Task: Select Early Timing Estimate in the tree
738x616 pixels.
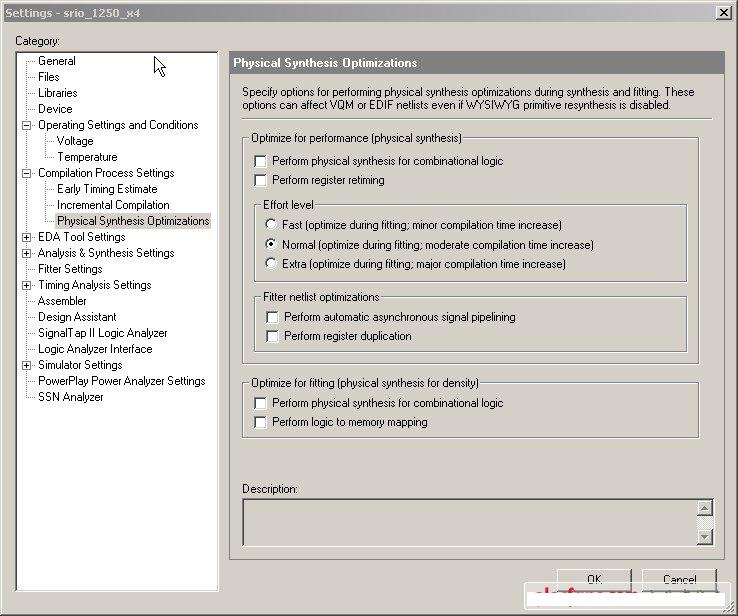Action: click(107, 189)
